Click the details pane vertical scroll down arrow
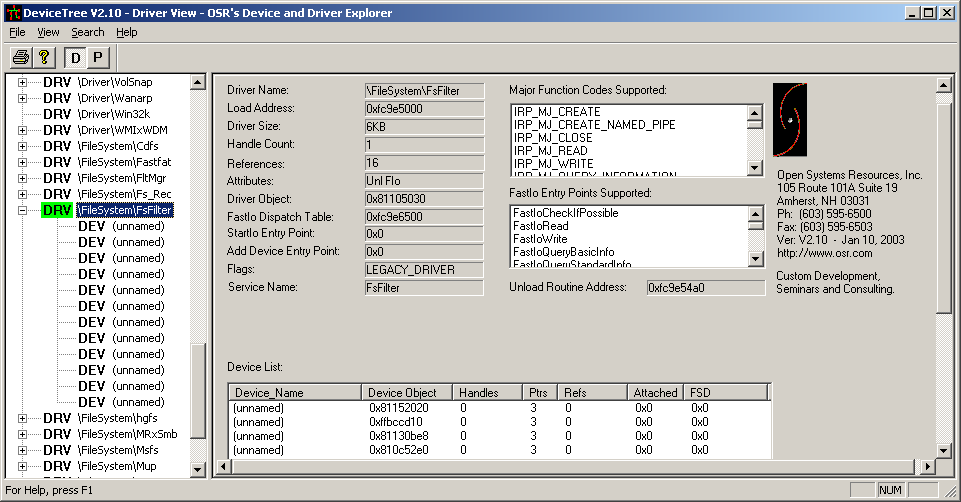 click(x=944, y=451)
